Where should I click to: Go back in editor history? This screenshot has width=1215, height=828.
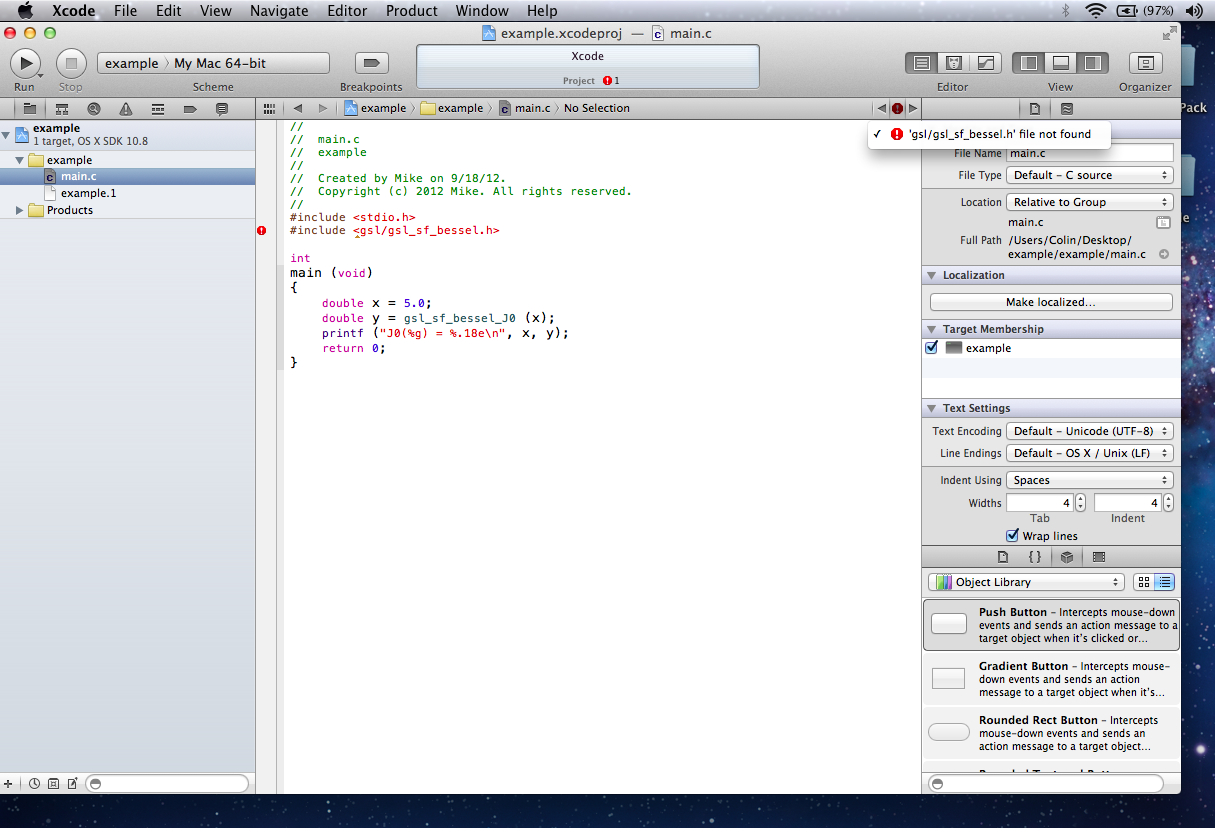pos(297,108)
